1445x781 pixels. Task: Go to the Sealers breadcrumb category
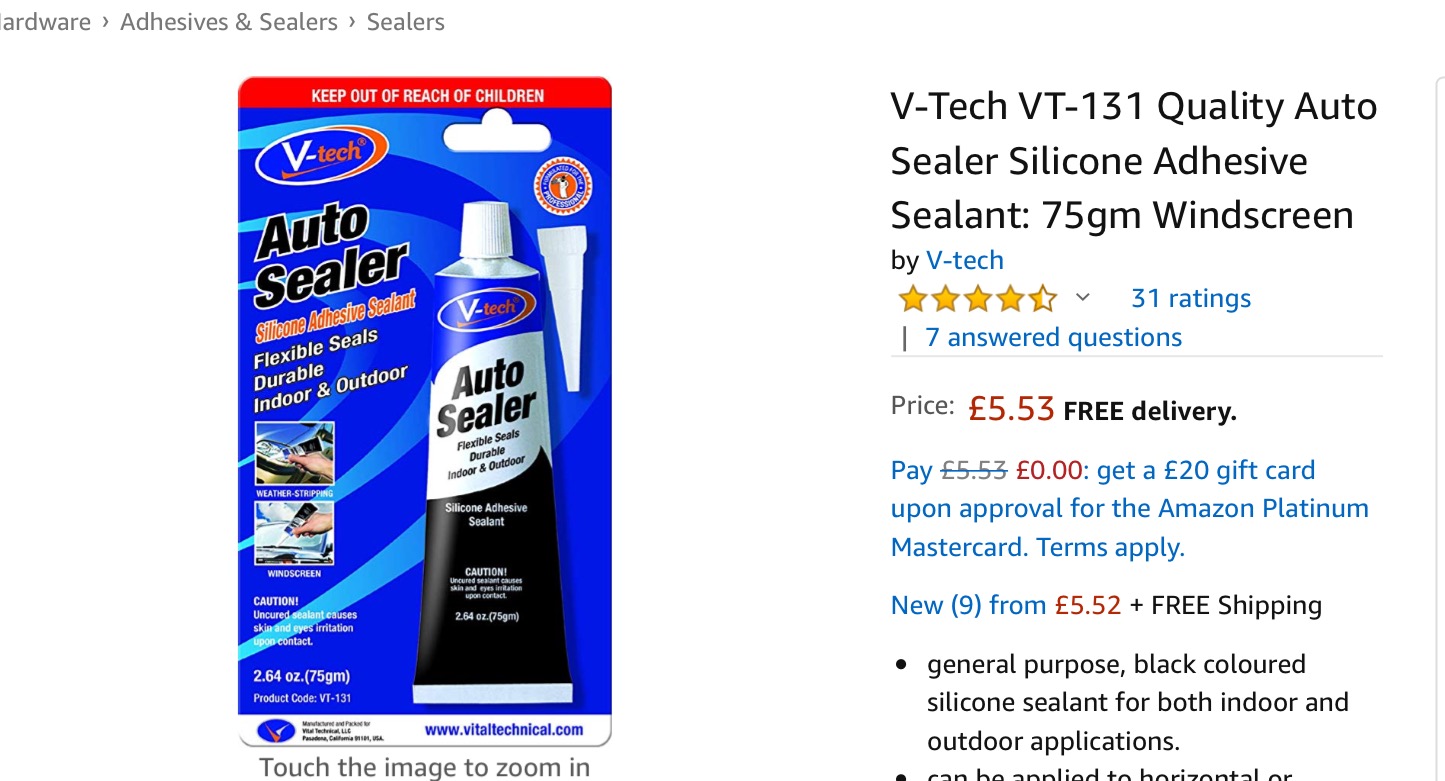coord(406,22)
